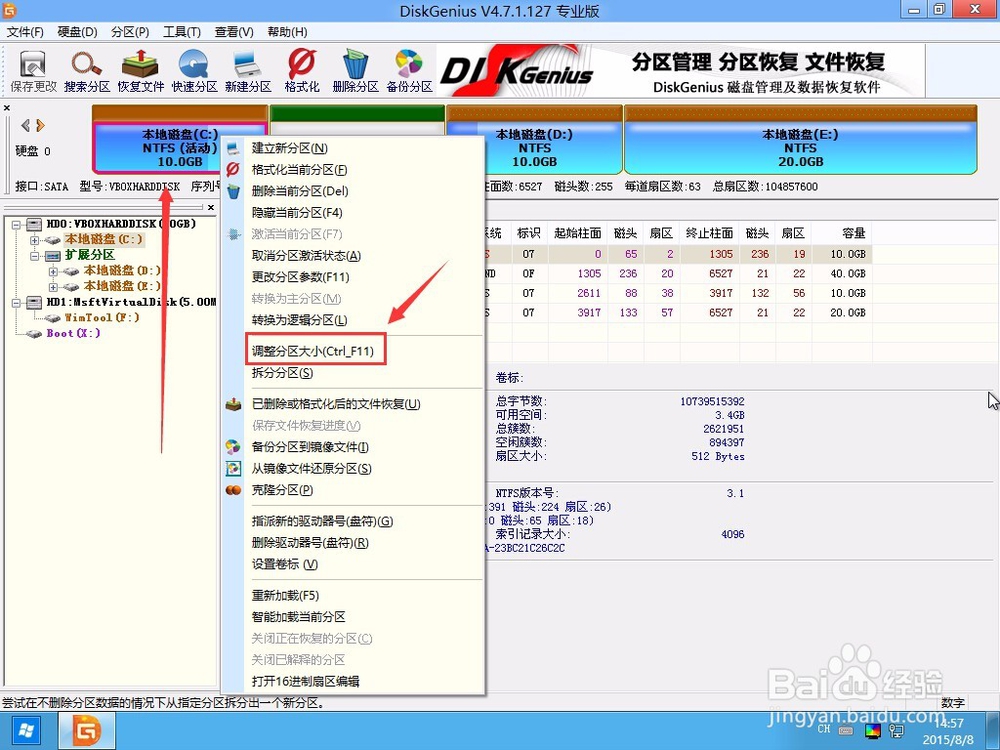1000x750 pixels.
Task: Click the 起始柱面 column header
Action: click(x=577, y=233)
